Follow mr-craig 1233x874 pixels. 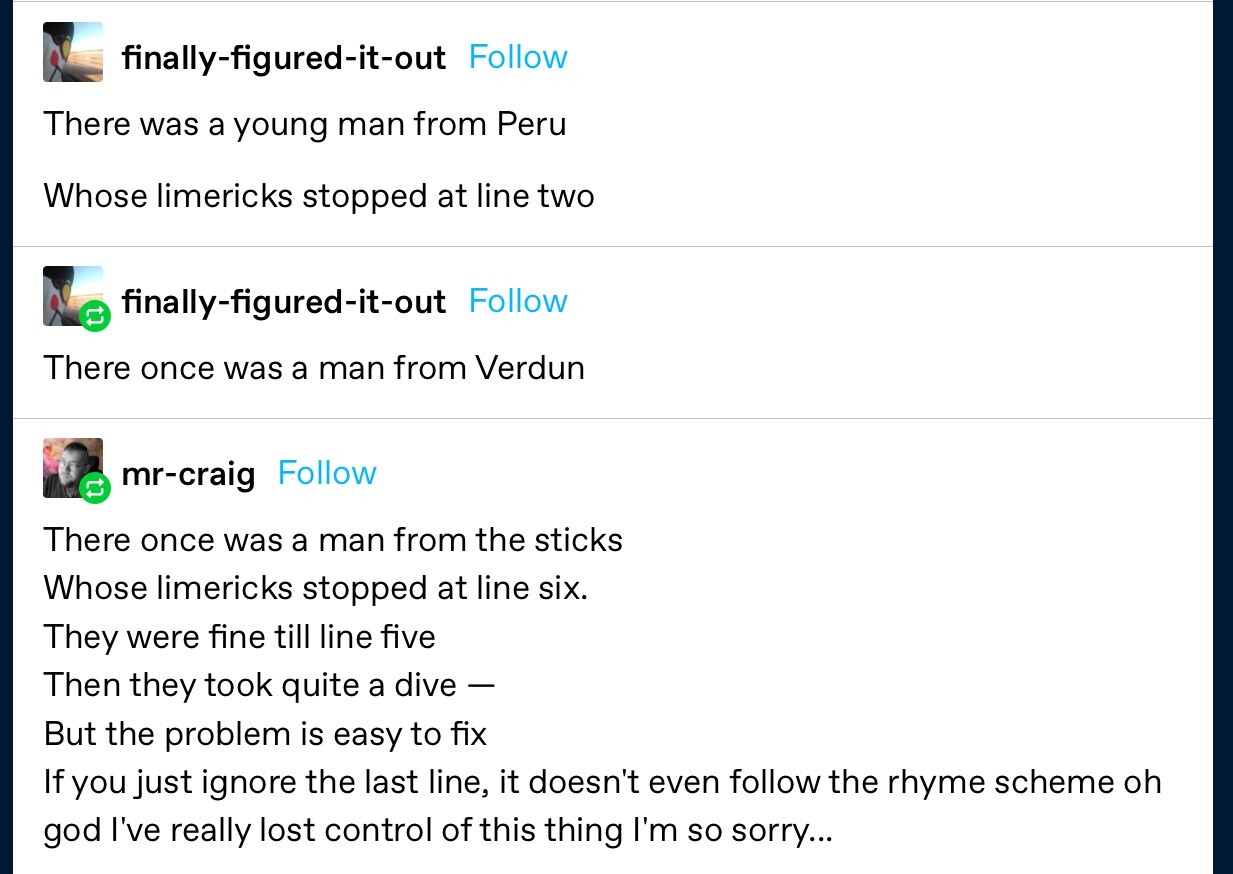327,473
